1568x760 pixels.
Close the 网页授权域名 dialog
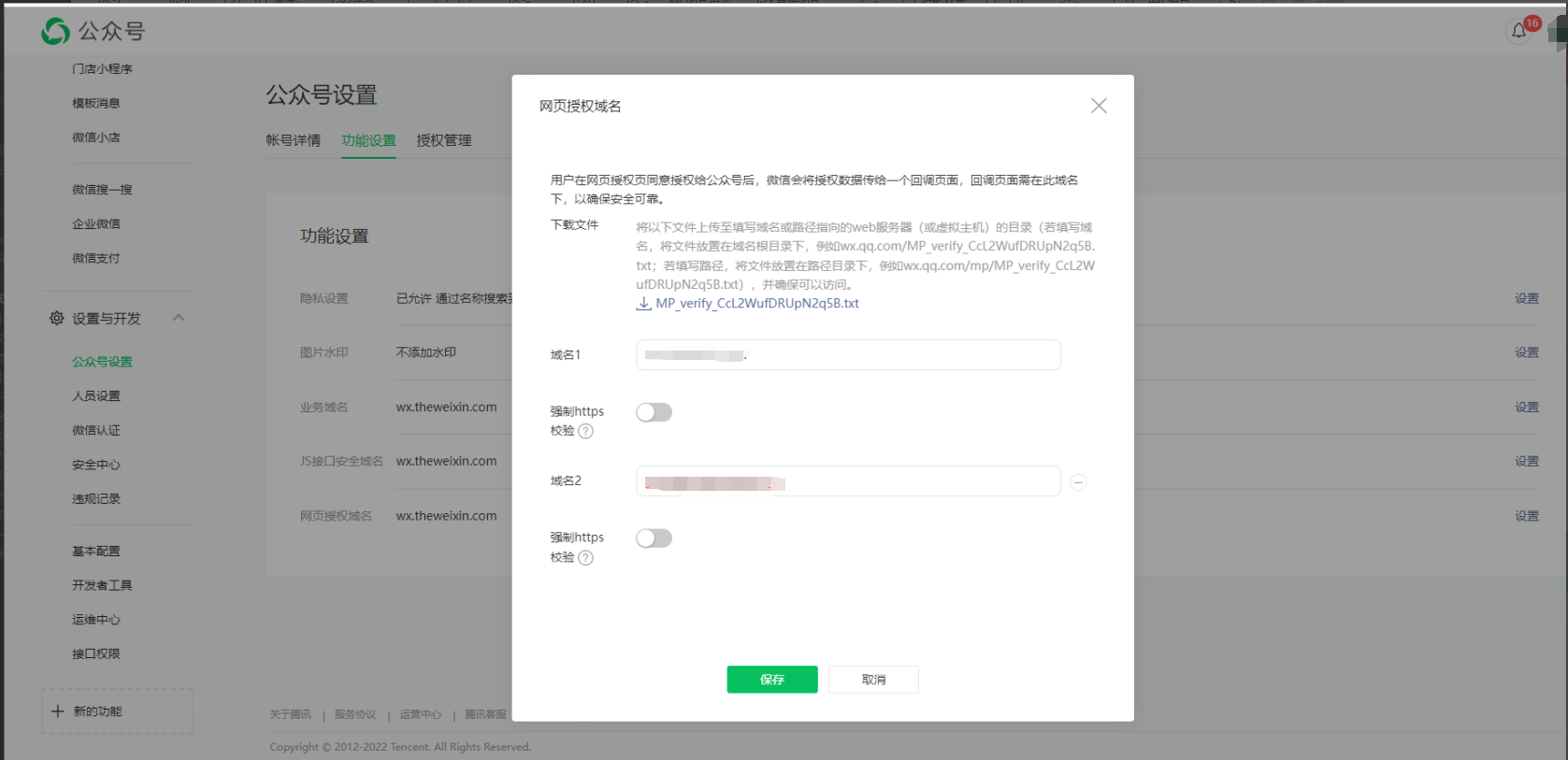(x=1099, y=106)
